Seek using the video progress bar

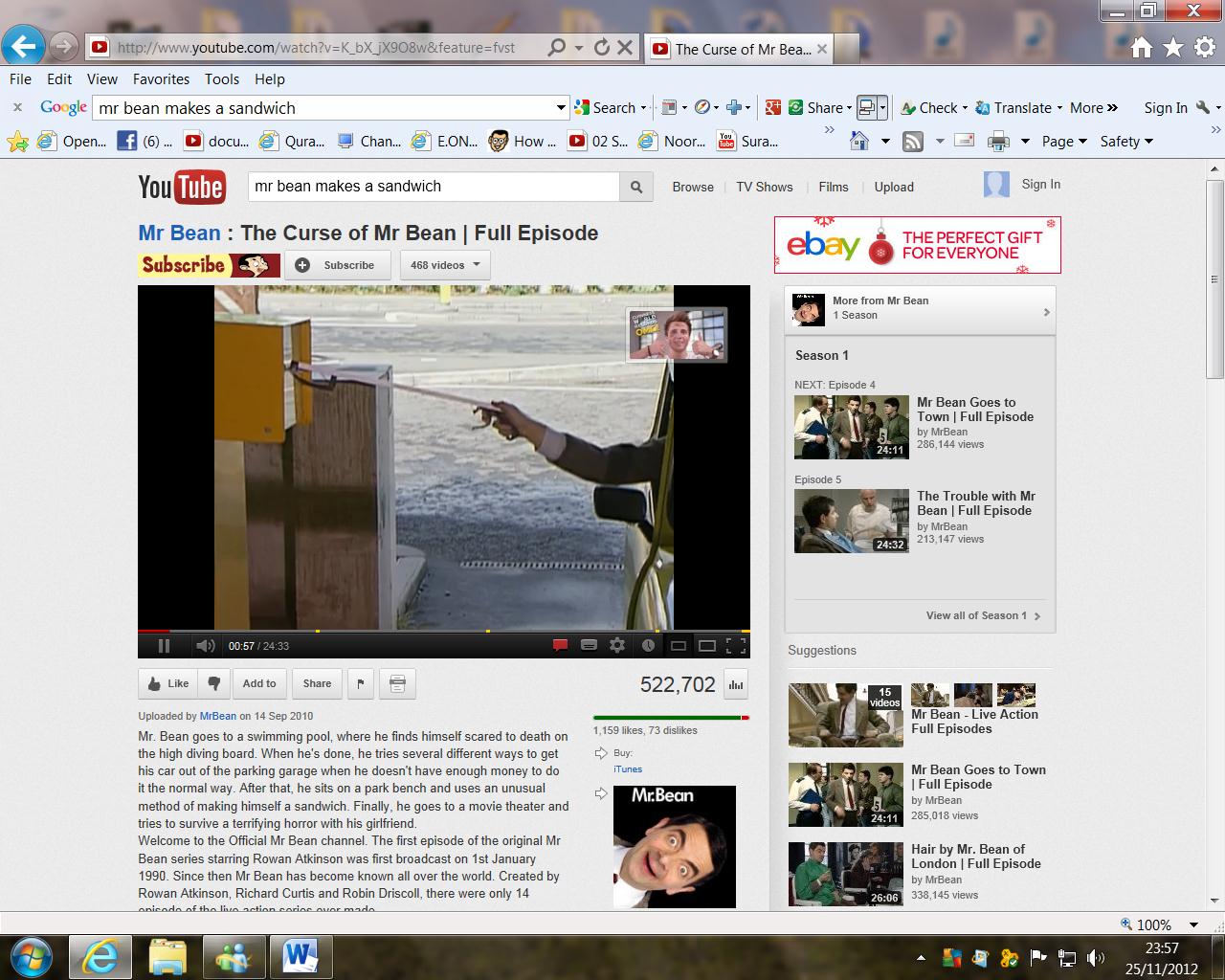[444, 631]
